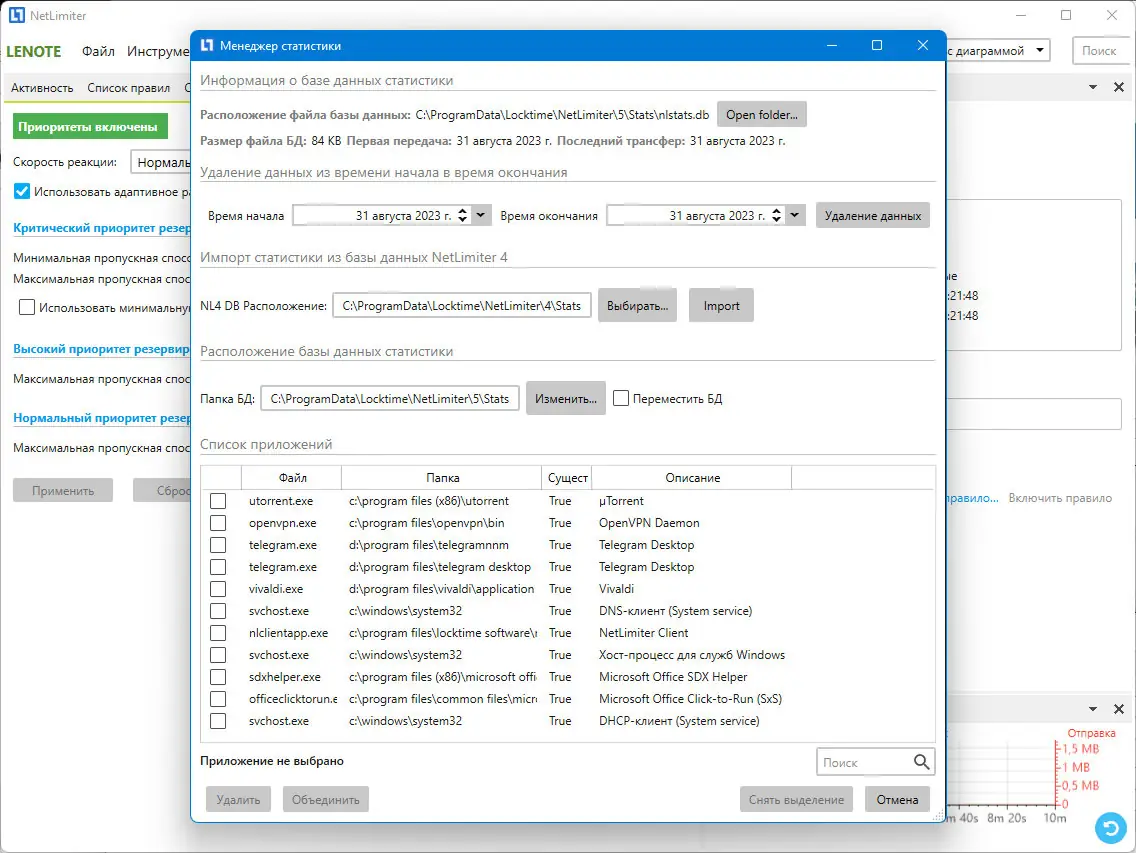Image resolution: width=1136 pixels, height=853 pixels.
Task: Open the Файл menu
Action: [98, 51]
